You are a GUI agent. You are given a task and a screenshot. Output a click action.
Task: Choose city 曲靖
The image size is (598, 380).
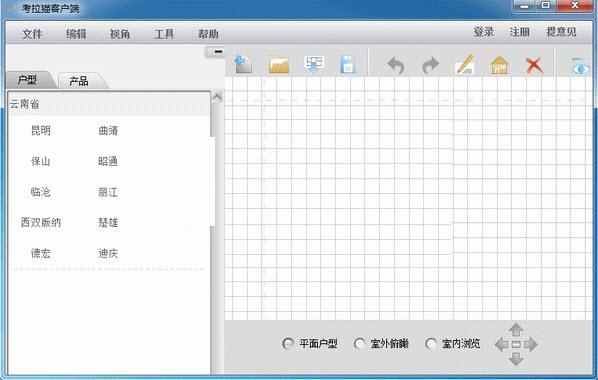coord(108,130)
